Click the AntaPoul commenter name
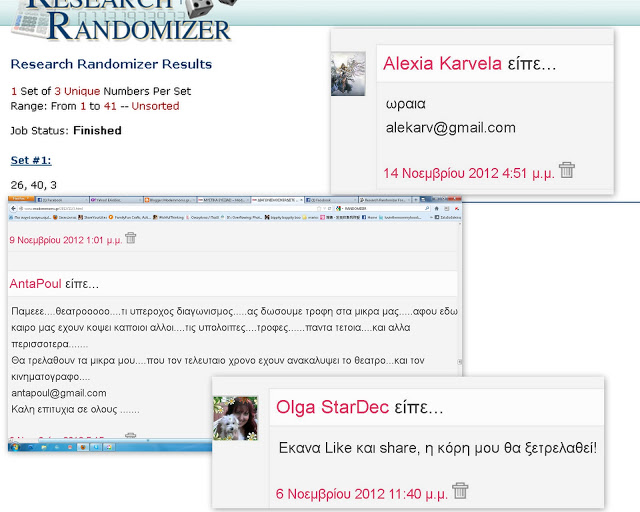The image size is (640, 512). pyautogui.click(x=32, y=285)
